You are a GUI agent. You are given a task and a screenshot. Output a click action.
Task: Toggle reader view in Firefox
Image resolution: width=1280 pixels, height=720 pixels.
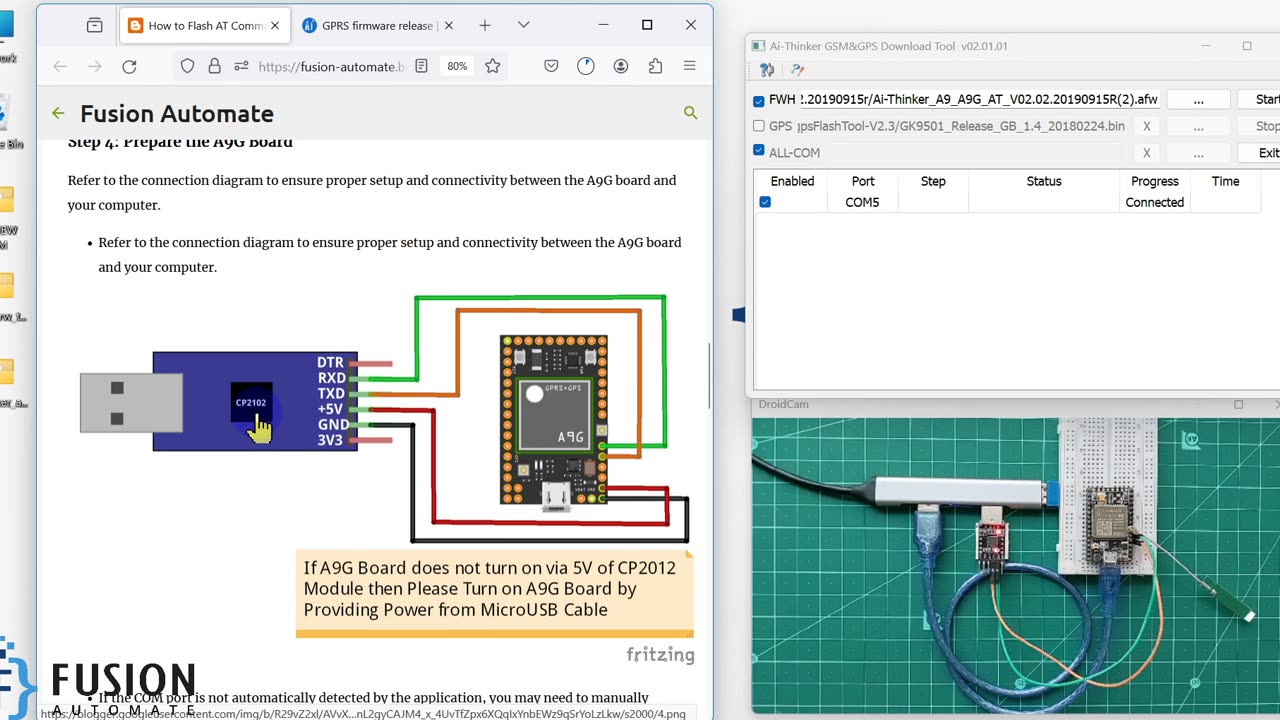(421, 66)
